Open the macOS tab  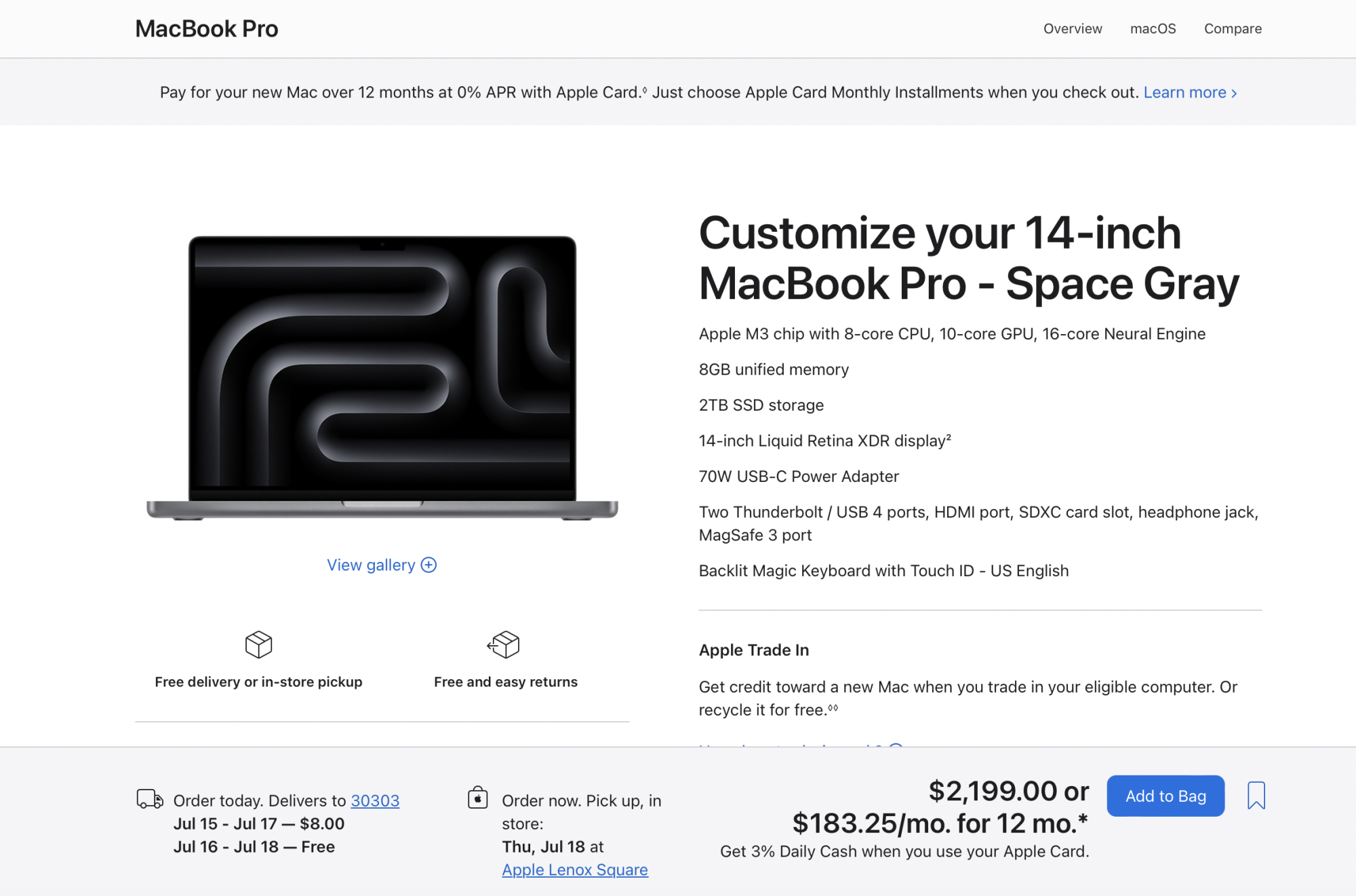pyautogui.click(x=1153, y=28)
